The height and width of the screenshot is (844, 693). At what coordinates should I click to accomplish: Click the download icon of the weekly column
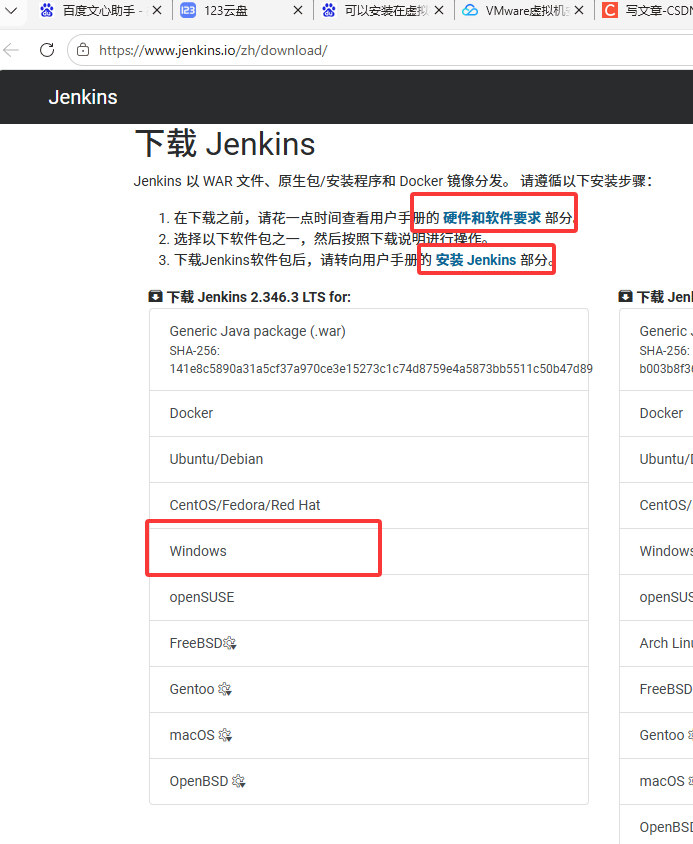tap(626, 297)
